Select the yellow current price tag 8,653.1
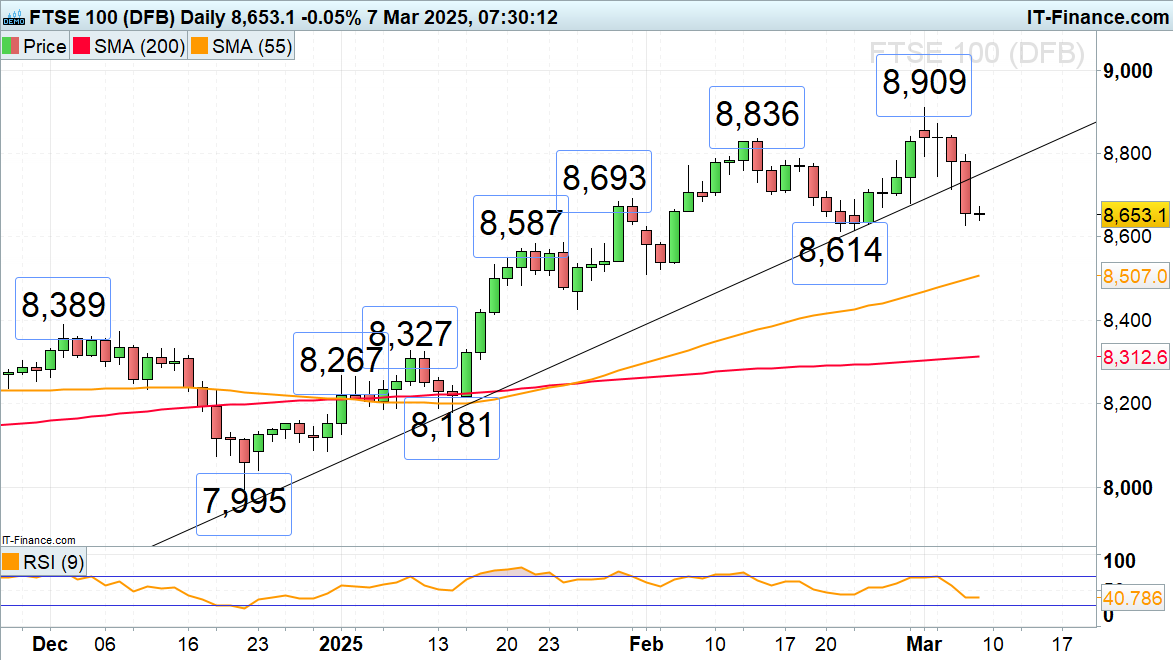This screenshot has width=1173, height=660. point(1135,215)
